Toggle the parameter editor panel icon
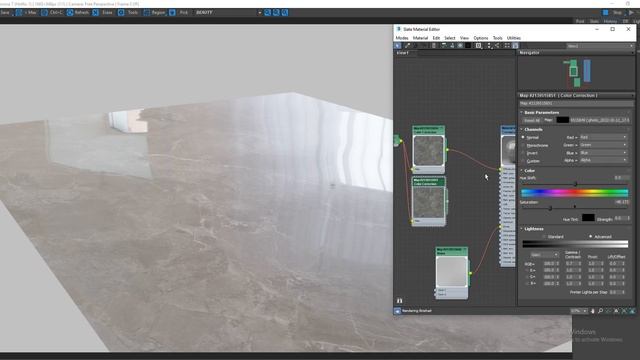 516,46
